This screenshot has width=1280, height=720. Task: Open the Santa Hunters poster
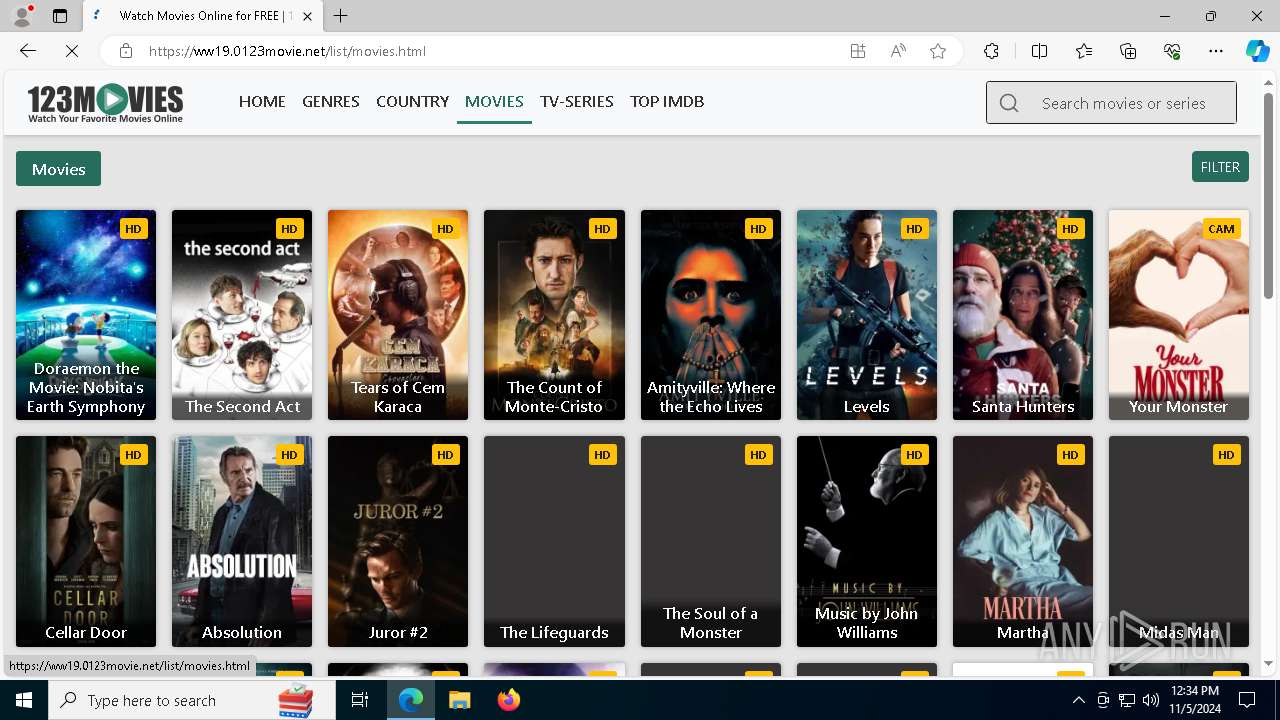pyautogui.click(x=1023, y=315)
